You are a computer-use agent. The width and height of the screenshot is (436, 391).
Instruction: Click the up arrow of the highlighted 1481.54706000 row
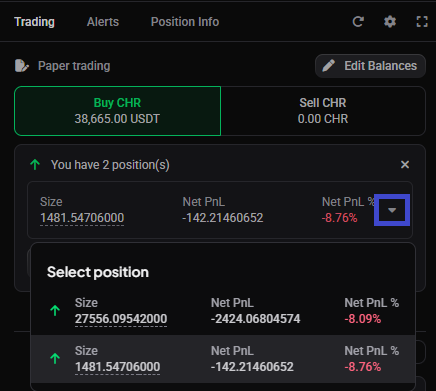(x=55, y=359)
